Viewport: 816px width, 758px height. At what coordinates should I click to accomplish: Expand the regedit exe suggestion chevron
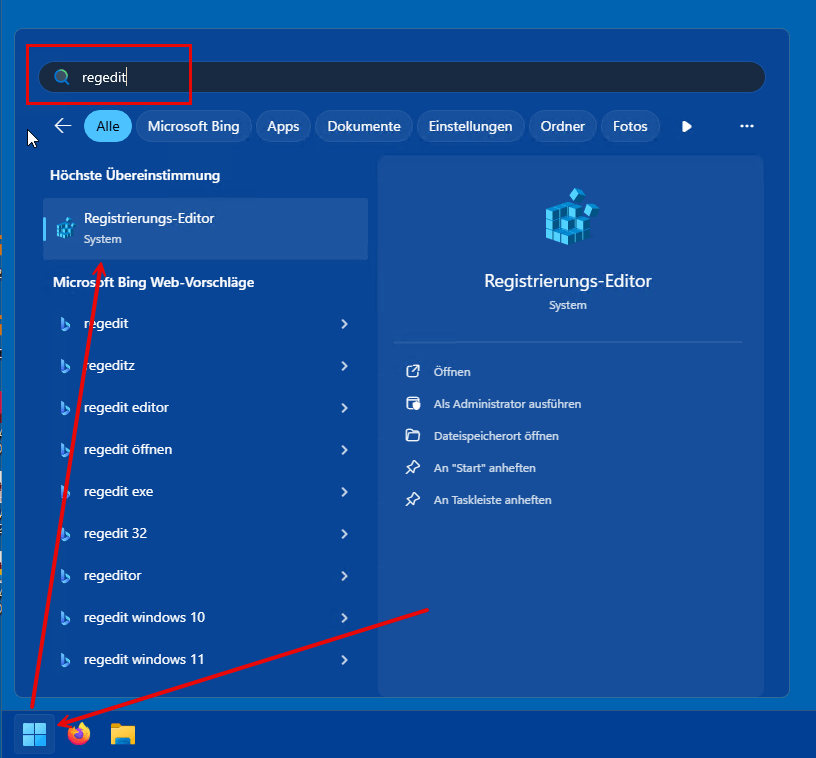click(x=344, y=491)
